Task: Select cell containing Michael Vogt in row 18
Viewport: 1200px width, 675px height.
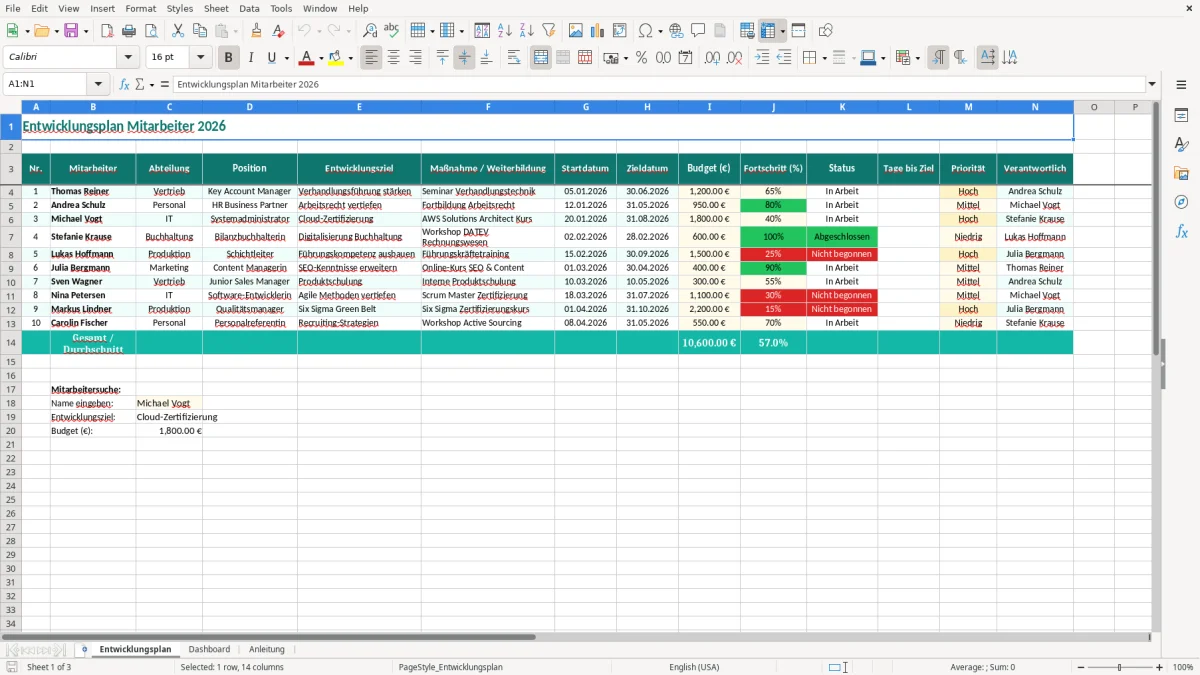Action: [169, 403]
